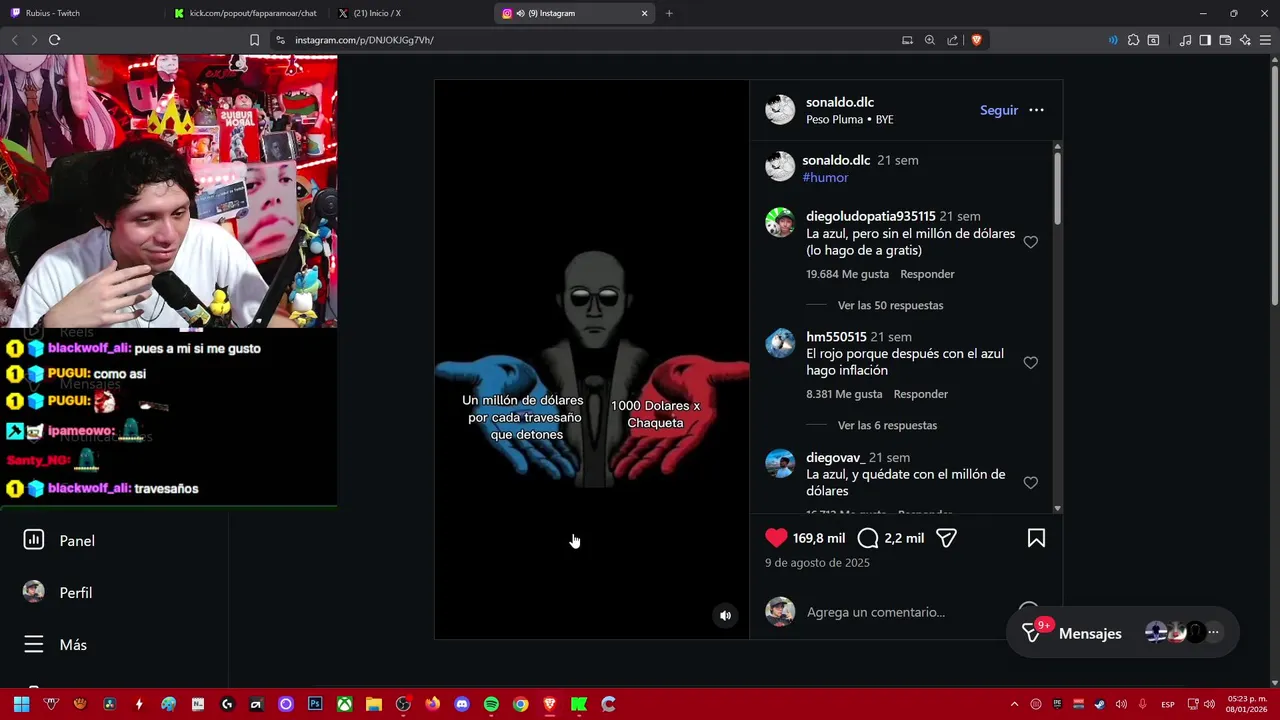Click the video post thumbnail
This screenshot has width=1280, height=720.
(x=592, y=360)
